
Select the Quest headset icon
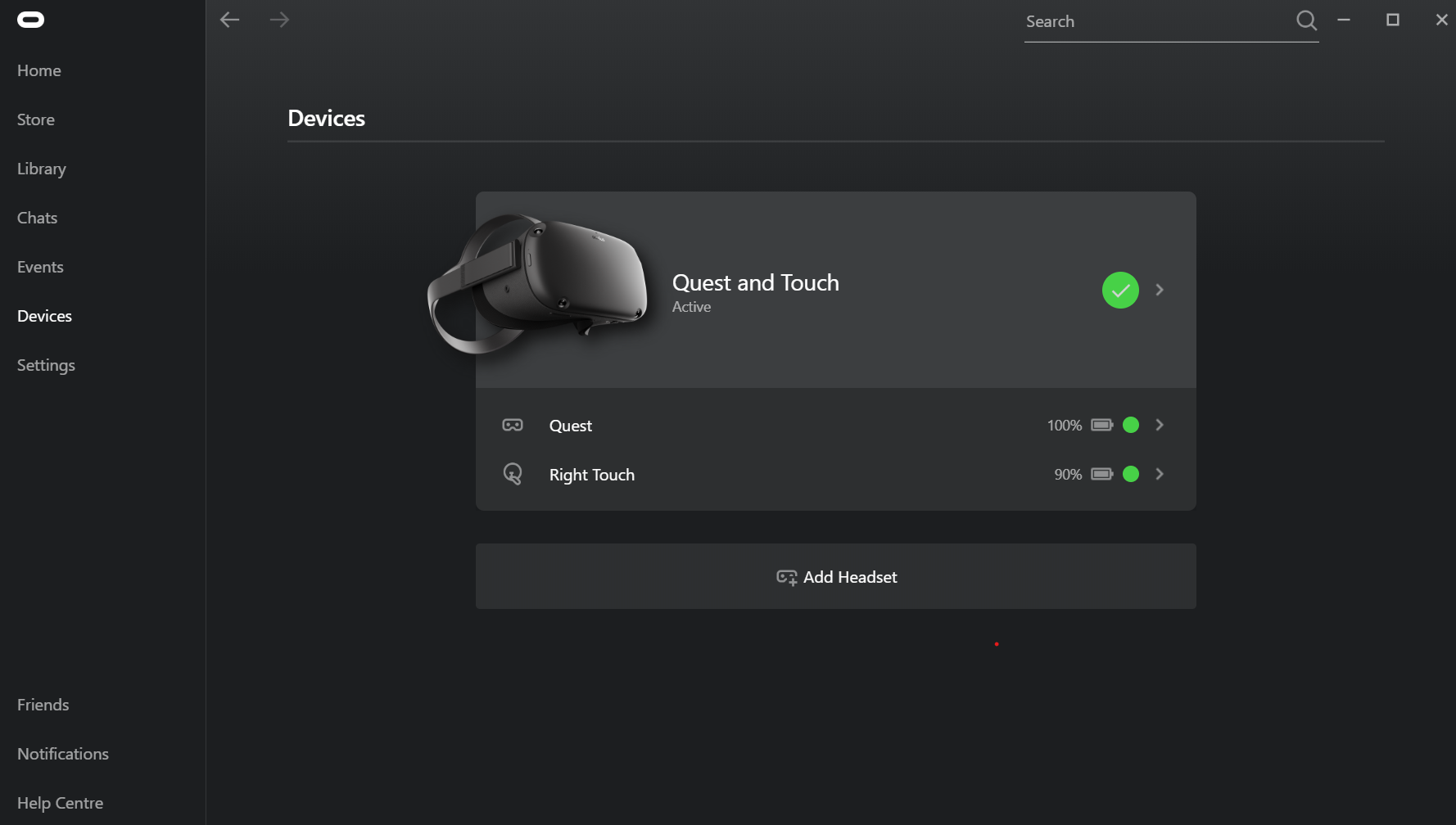point(513,425)
